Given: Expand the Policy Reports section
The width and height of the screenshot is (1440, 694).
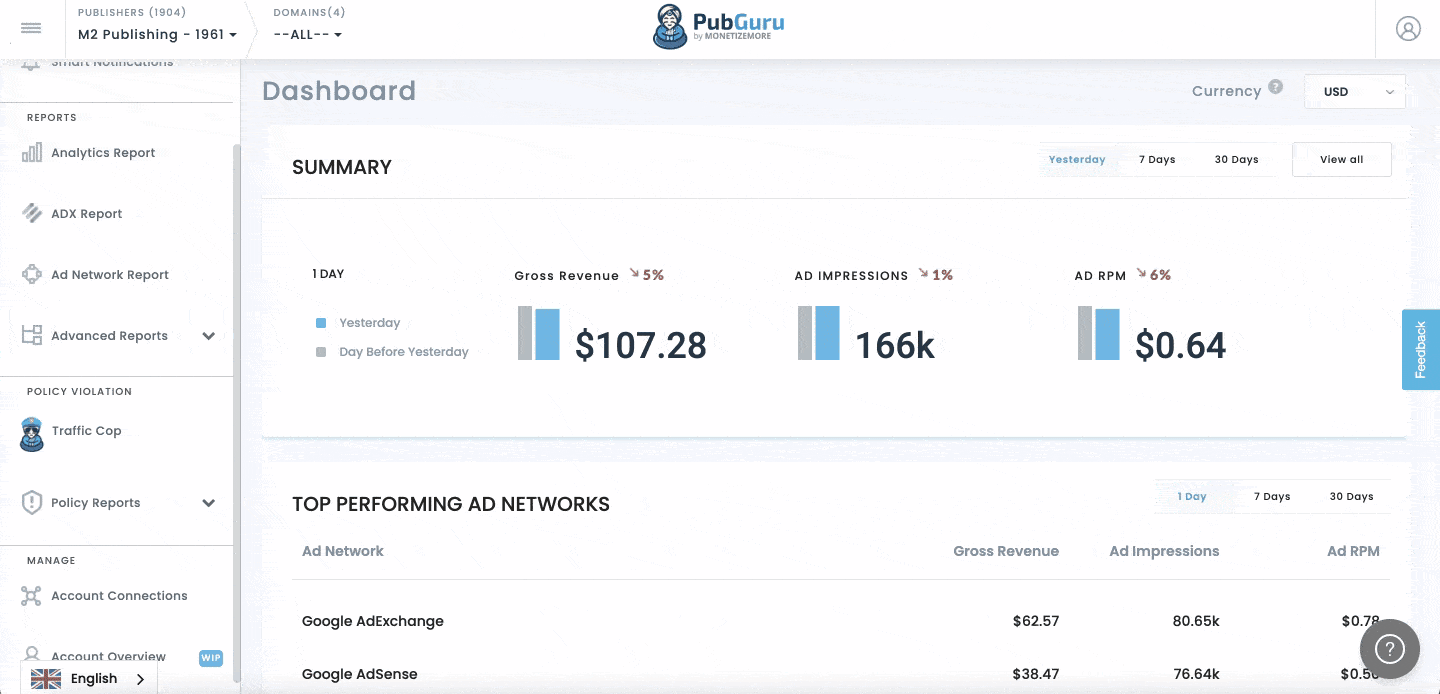Looking at the screenshot, I should click(95, 502).
